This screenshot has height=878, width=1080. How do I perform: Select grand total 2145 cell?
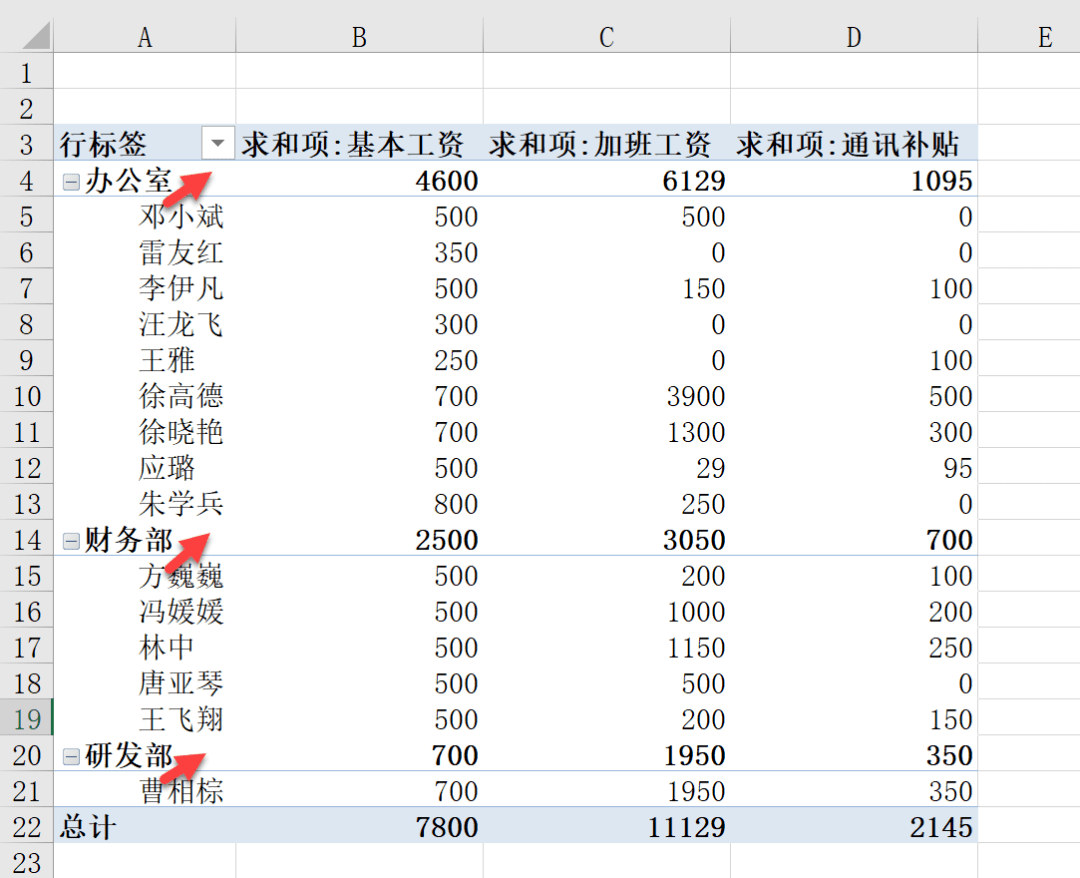pyautogui.click(x=854, y=826)
